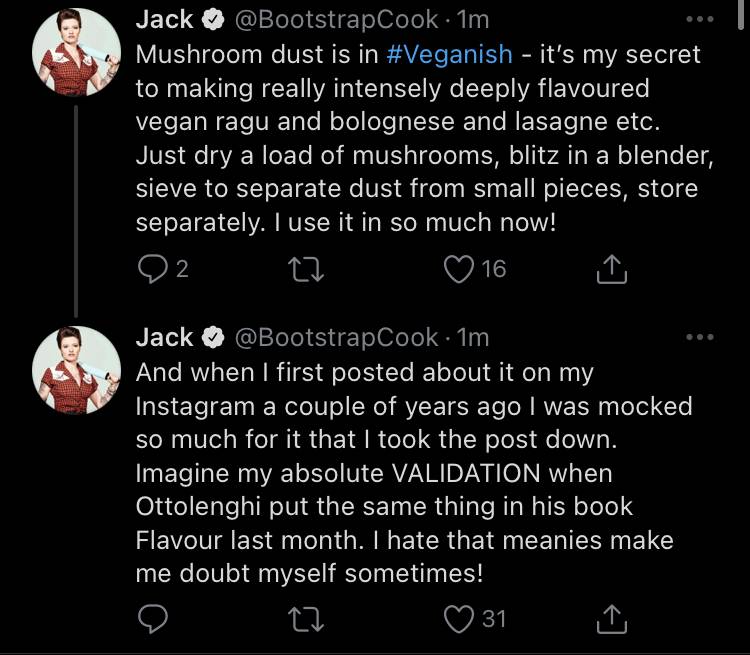Open @BootstrapCook handle on first tweet
750x655 pixels.
tap(336, 20)
